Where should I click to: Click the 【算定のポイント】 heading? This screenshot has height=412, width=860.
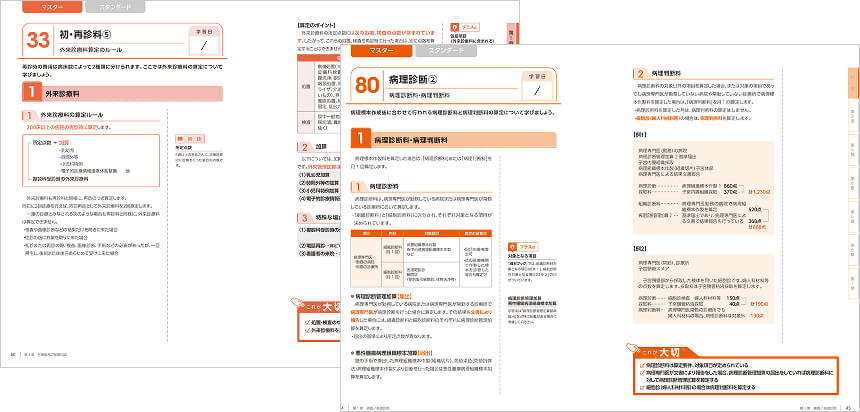click(316, 25)
